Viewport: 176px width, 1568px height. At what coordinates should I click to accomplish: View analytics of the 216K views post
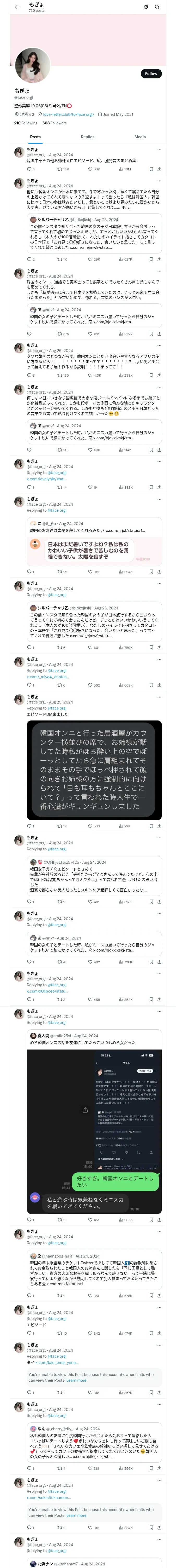[x=125, y=333]
